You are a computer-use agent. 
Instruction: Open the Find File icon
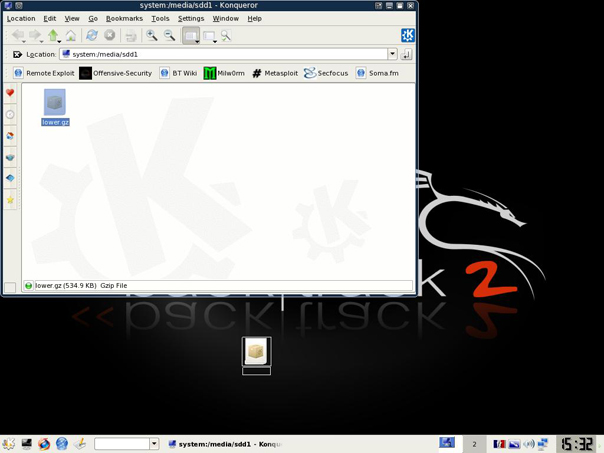(226, 35)
